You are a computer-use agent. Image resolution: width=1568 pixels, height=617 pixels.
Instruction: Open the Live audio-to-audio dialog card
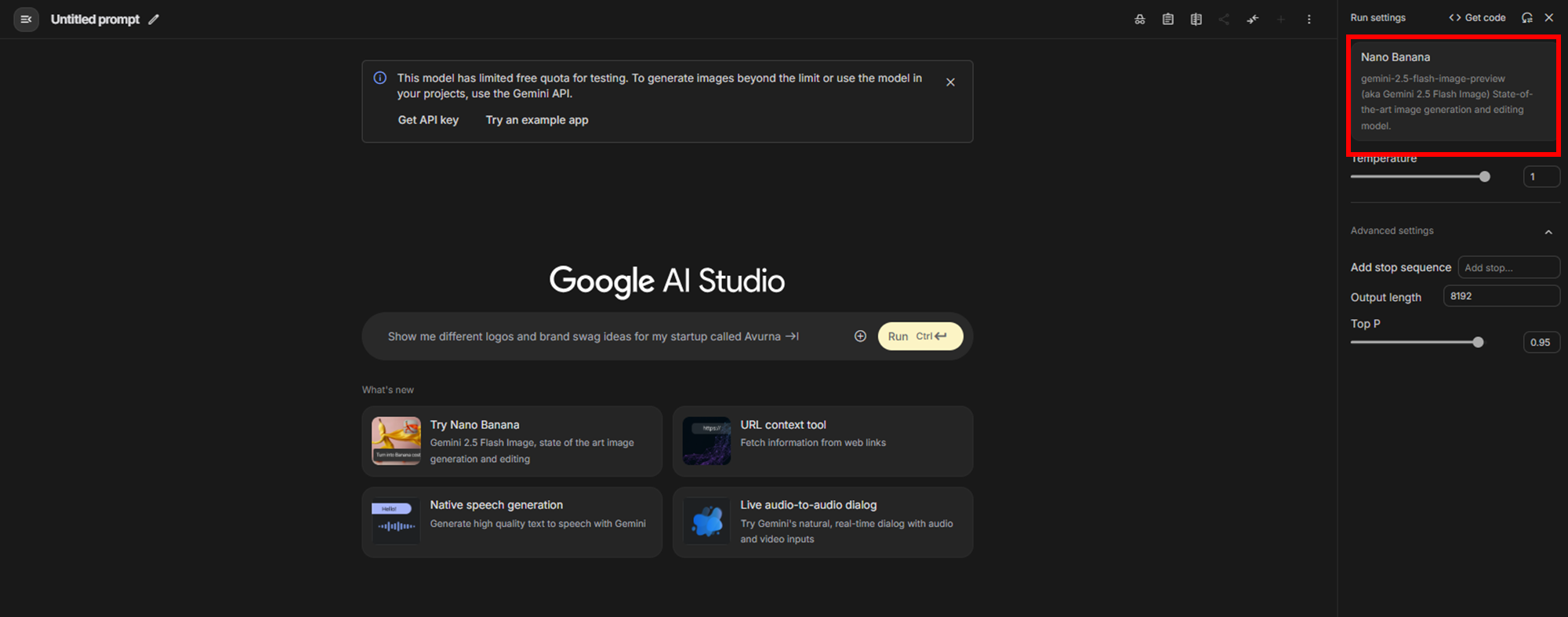pos(822,522)
